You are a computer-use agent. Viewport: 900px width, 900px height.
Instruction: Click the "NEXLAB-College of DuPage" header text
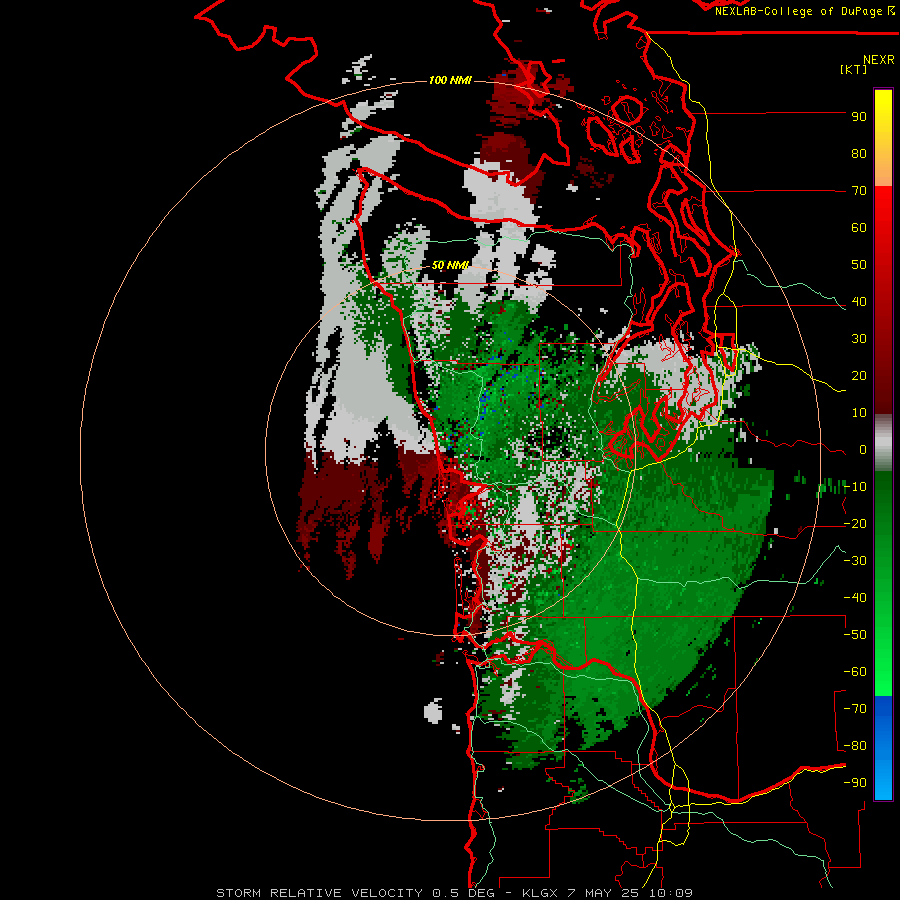point(800,11)
